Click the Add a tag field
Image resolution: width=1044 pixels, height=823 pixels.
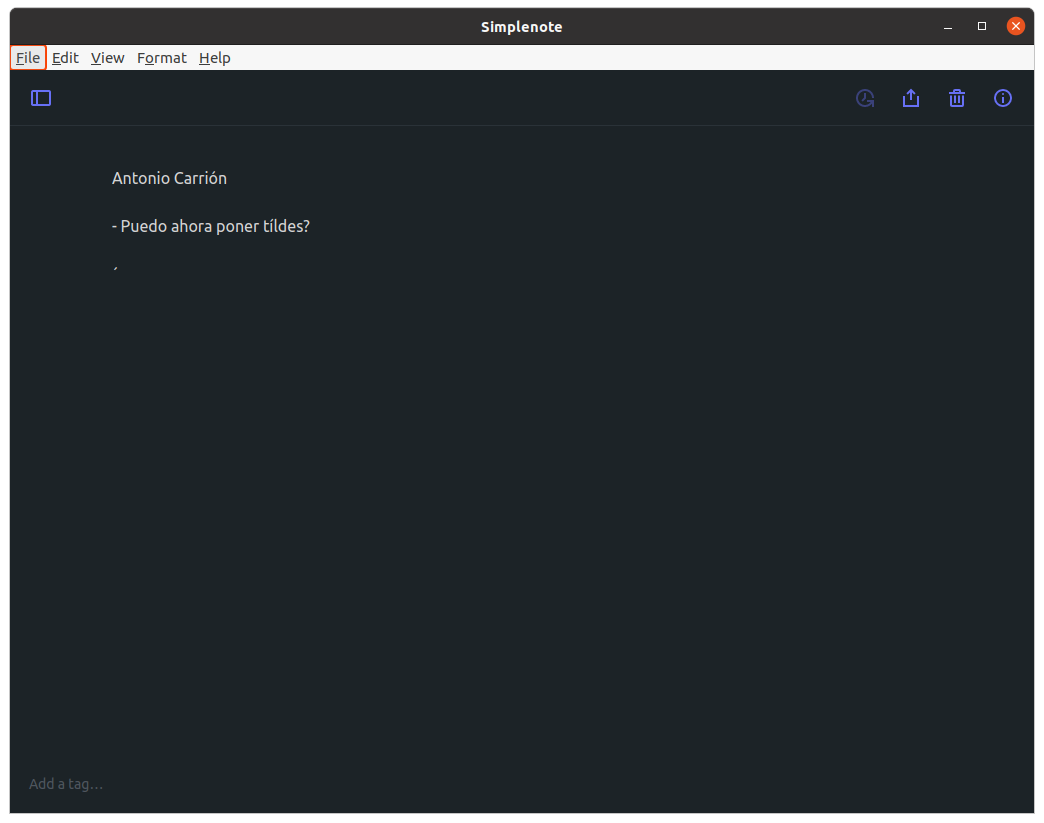[66, 783]
